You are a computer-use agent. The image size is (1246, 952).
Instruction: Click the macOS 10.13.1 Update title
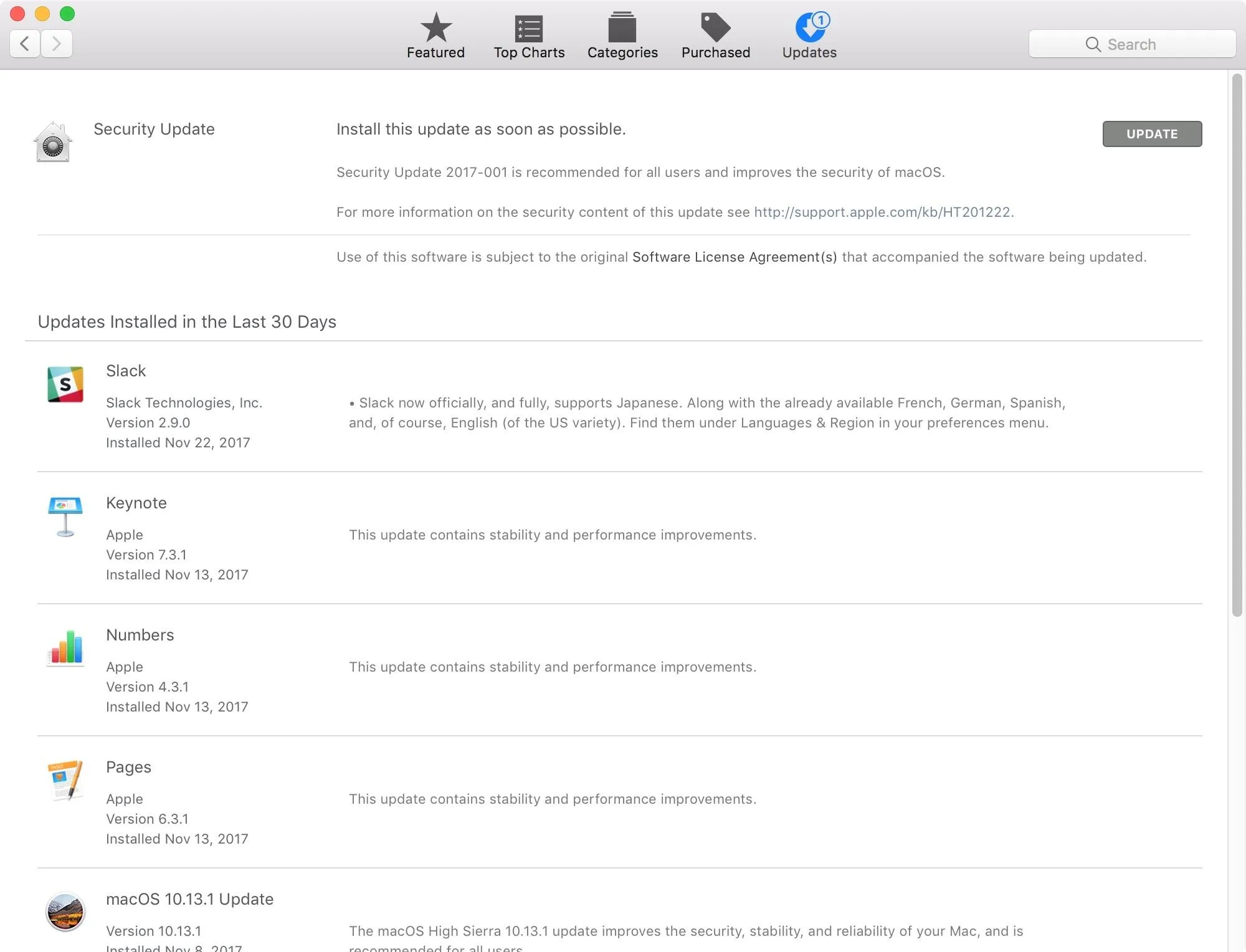coord(190,899)
